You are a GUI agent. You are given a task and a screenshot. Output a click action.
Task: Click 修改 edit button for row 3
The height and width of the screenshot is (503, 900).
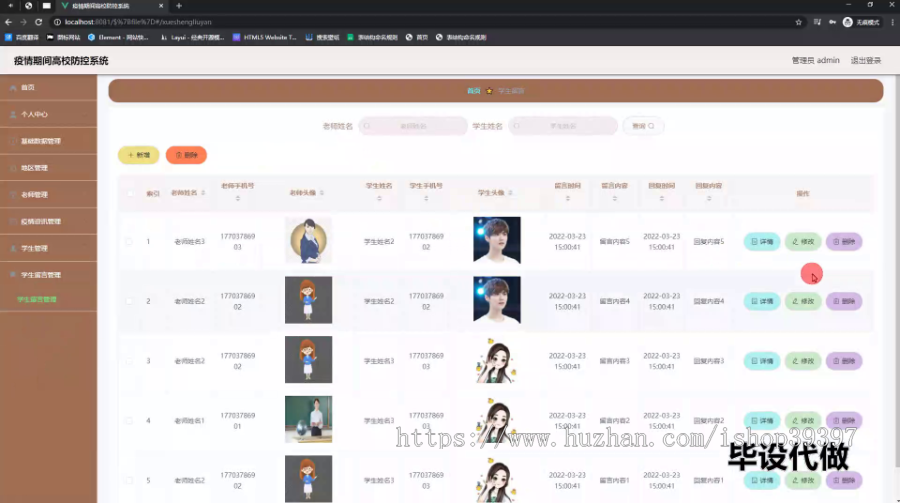point(803,361)
